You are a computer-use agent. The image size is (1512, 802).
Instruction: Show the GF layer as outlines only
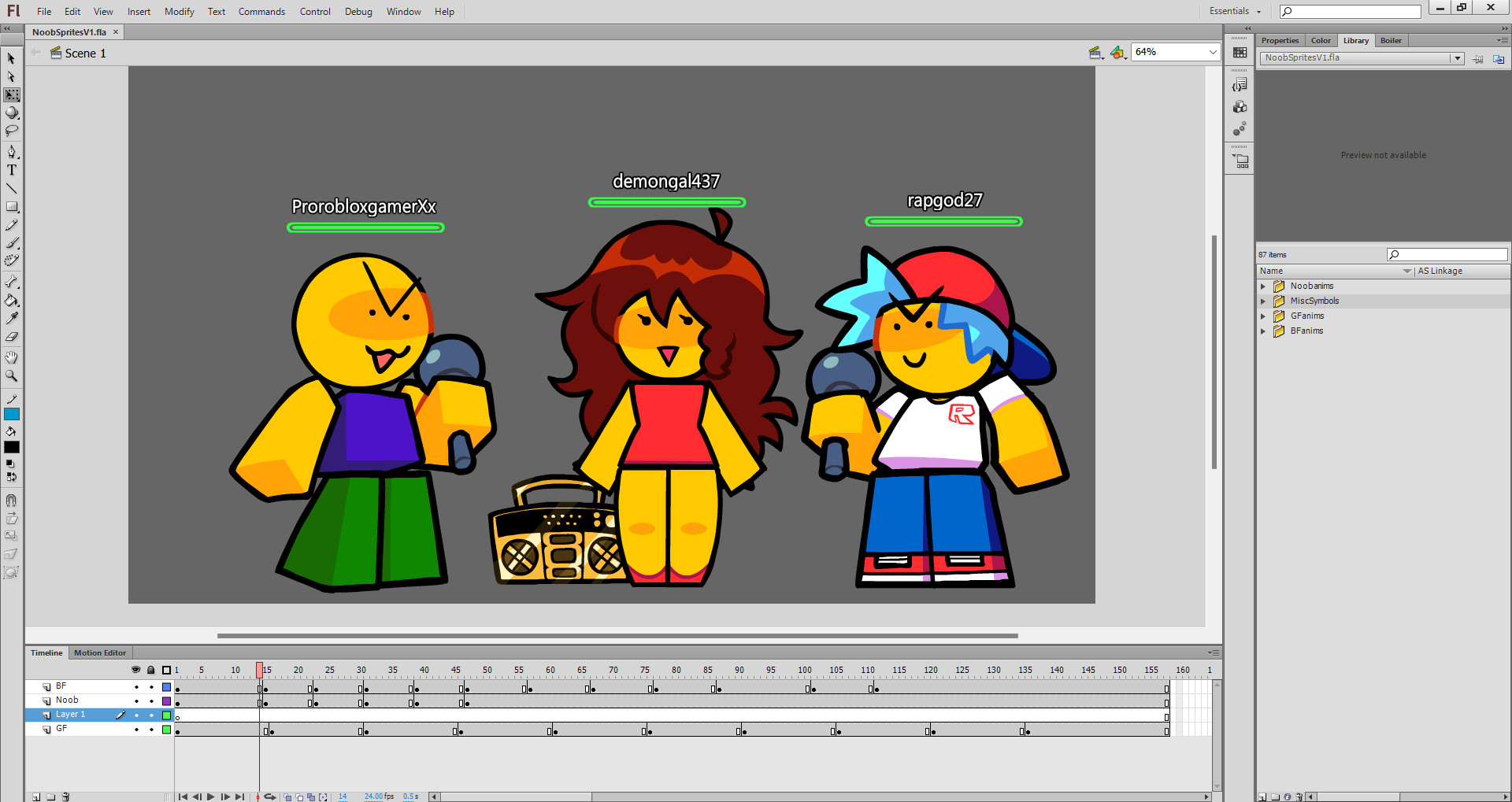[166, 729]
